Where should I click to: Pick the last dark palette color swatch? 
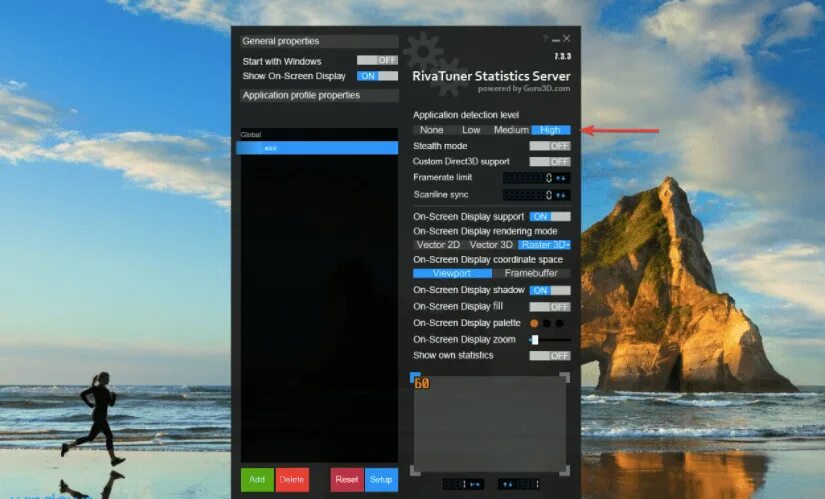(559, 323)
